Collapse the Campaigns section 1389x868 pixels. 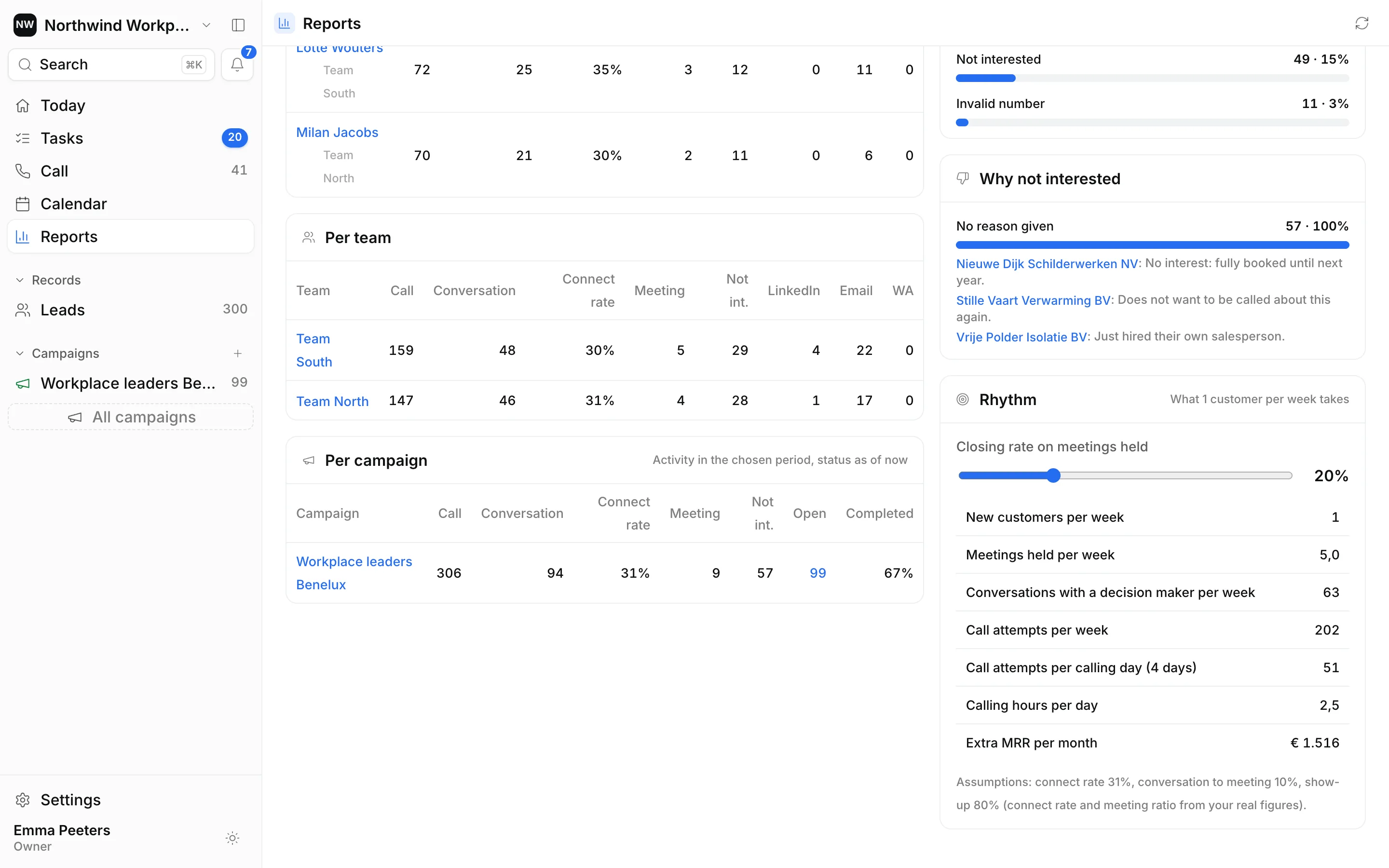19,353
